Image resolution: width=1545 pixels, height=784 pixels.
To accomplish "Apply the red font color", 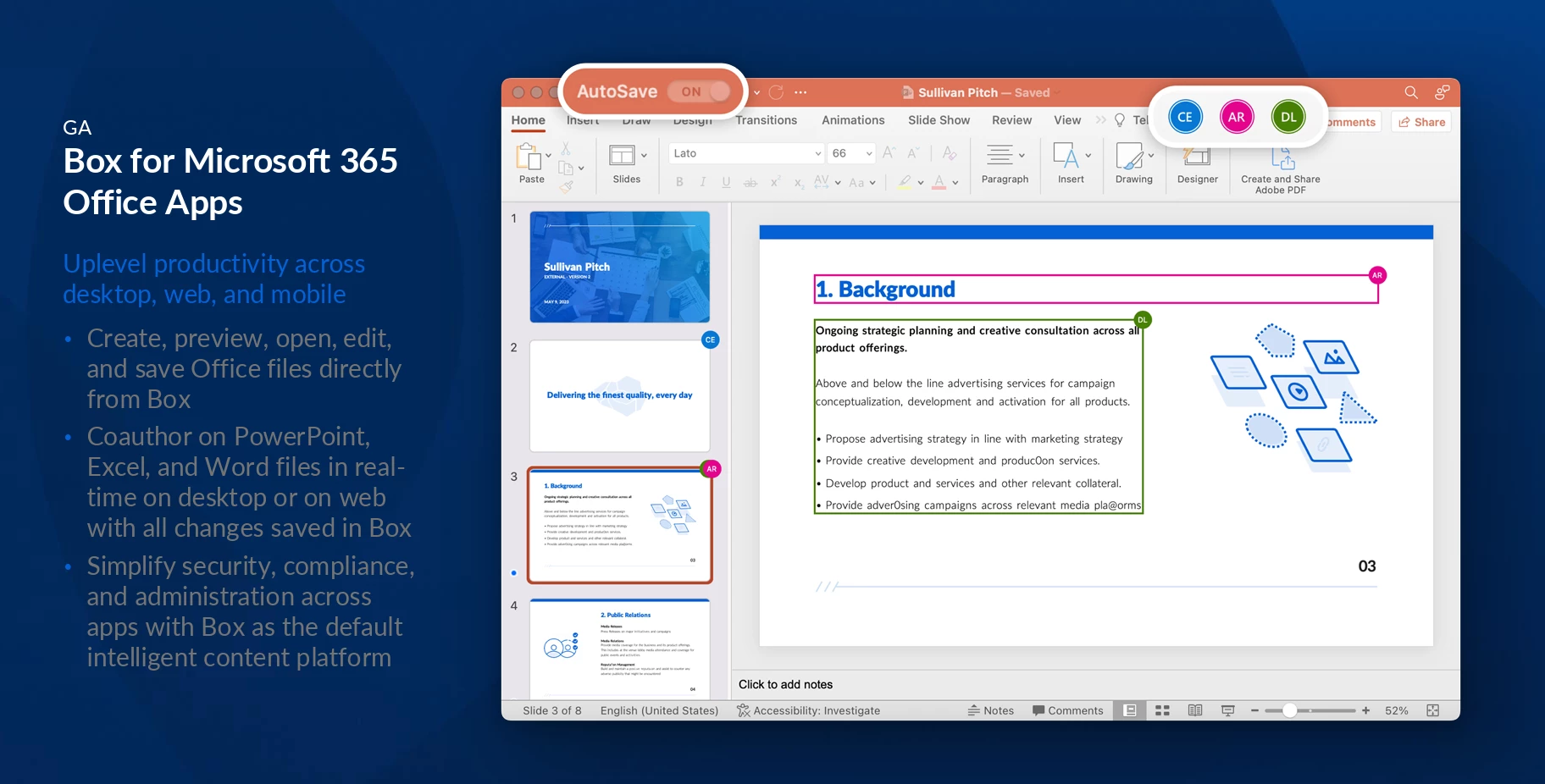I will pyautogui.click(x=939, y=181).
